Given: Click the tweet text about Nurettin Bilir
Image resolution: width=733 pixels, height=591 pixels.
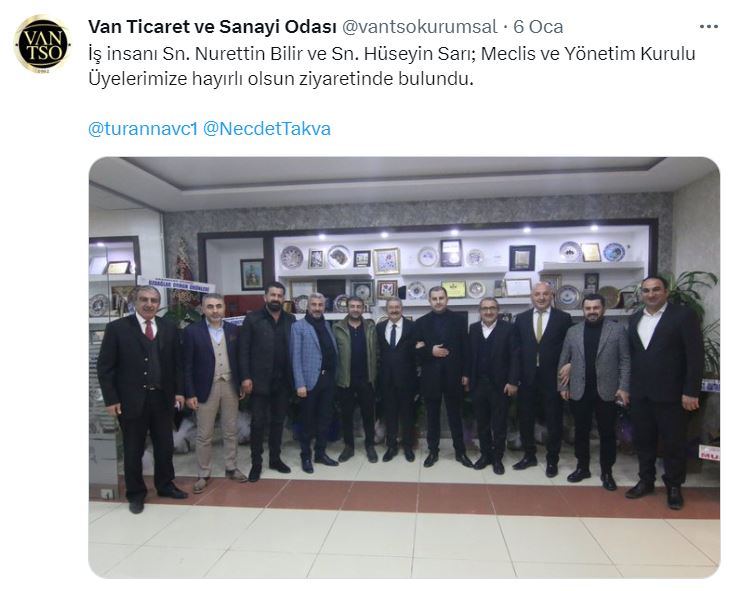Looking at the screenshot, I should (x=392, y=66).
